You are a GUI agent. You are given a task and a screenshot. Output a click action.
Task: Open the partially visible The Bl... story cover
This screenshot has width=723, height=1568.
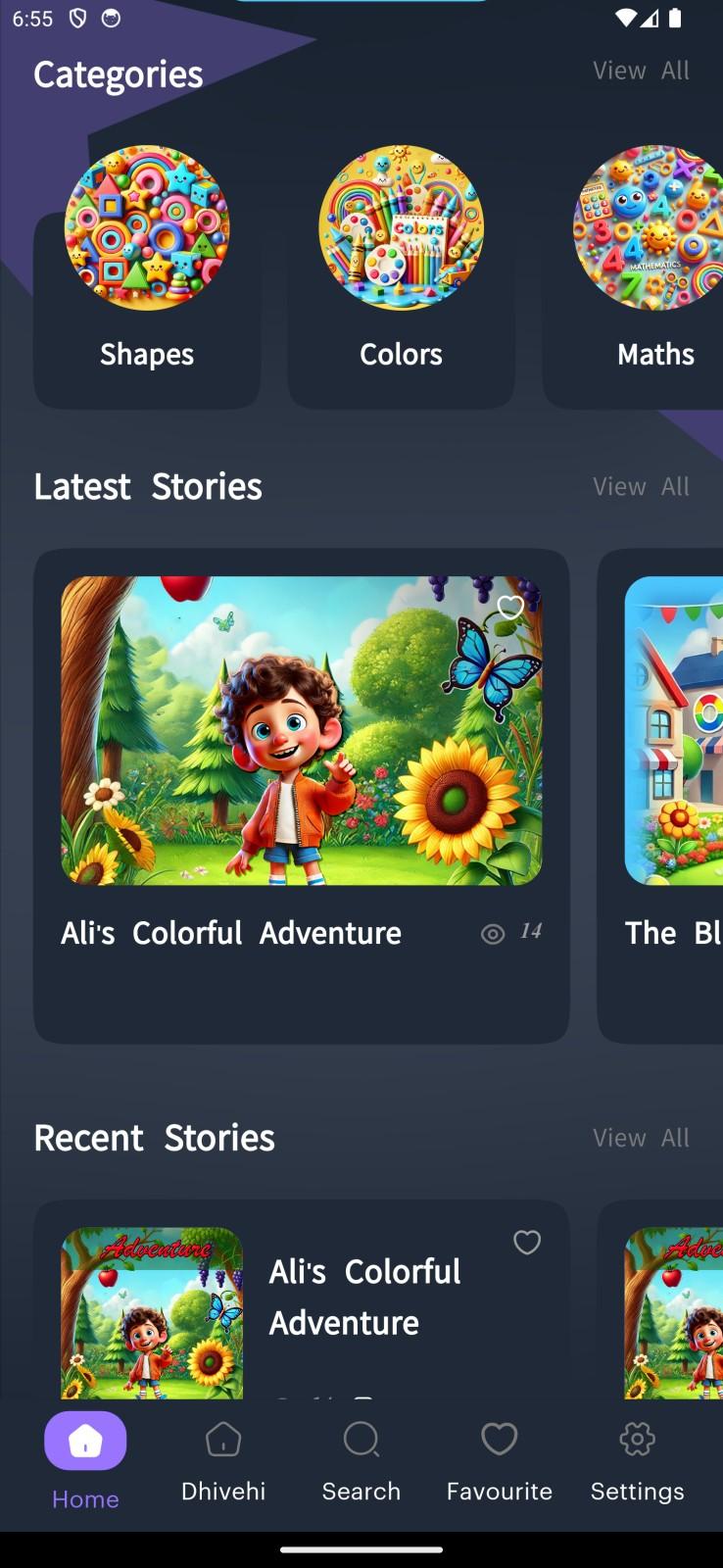(674, 731)
